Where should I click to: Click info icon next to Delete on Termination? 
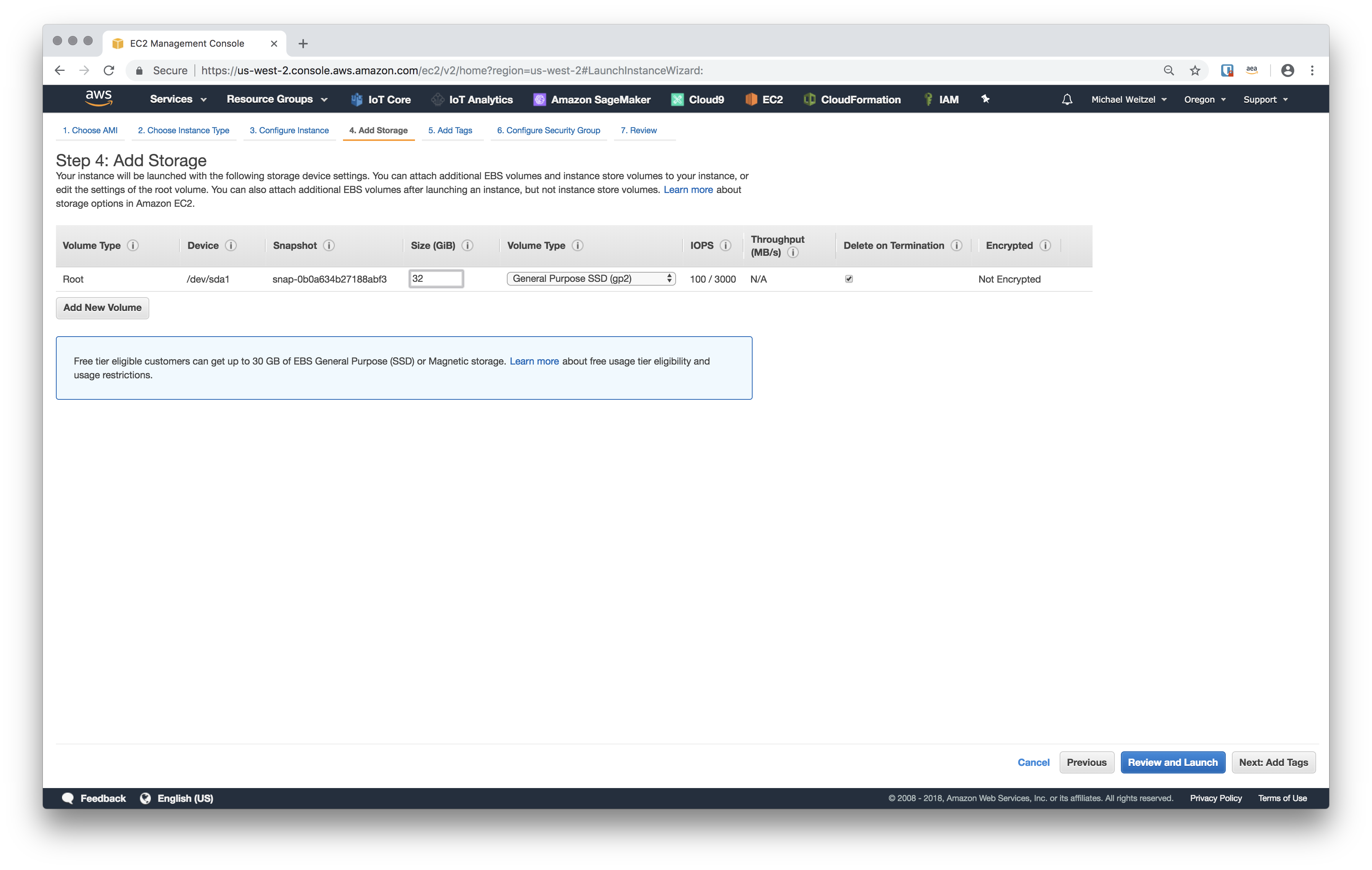[957, 246]
